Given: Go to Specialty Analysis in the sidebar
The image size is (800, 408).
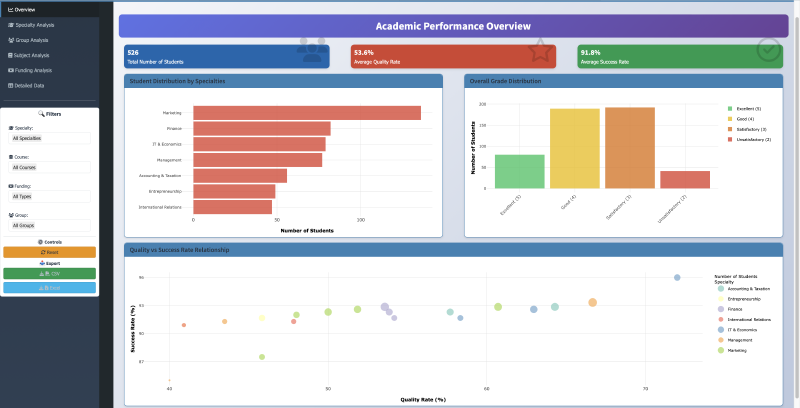Looking at the screenshot, I should coord(49,25).
